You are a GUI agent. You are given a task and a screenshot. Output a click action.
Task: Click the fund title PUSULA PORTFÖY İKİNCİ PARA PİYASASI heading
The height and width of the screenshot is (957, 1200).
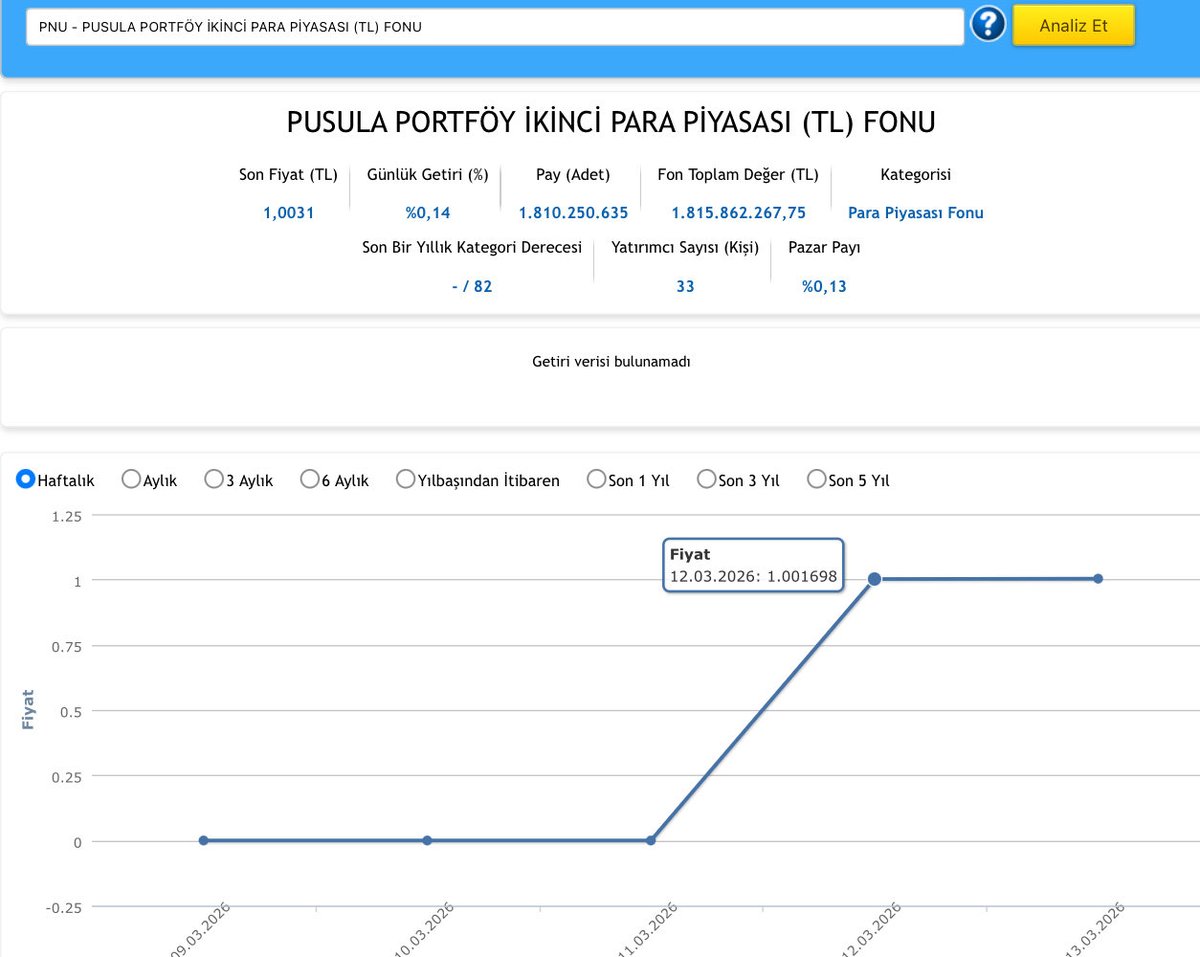pyautogui.click(x=611, y=123)
